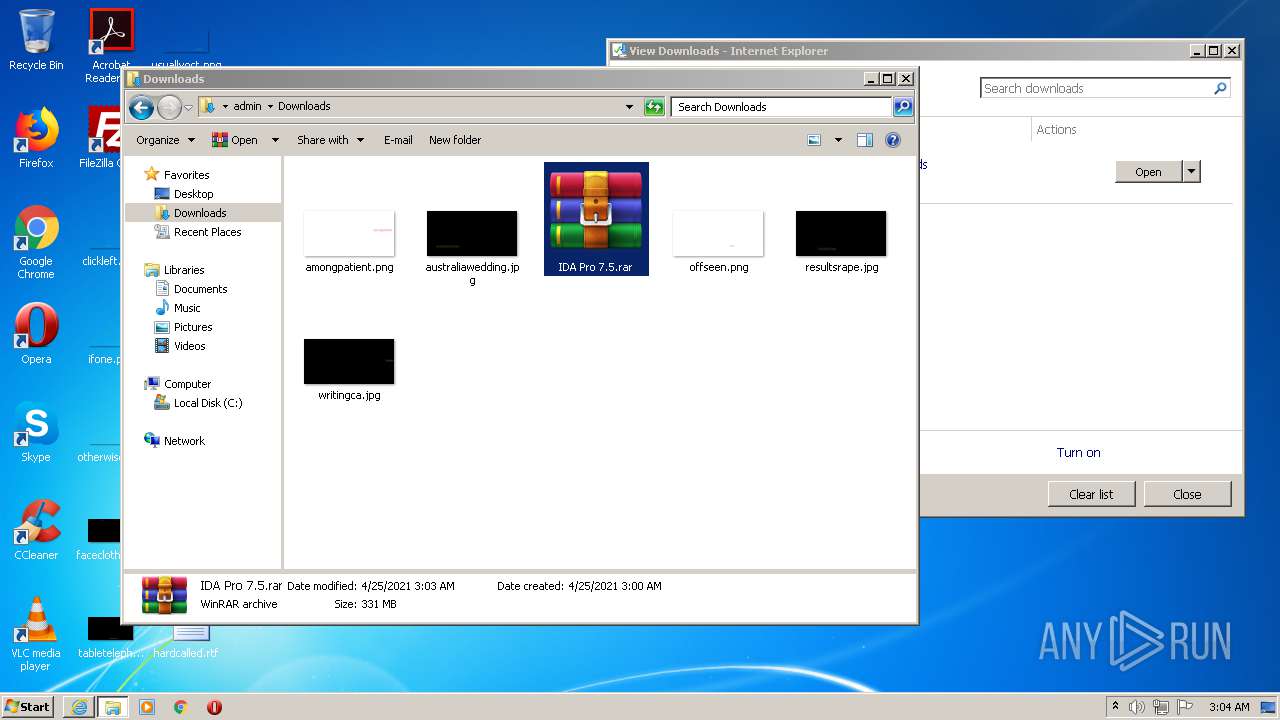
Task: Click the Clear list button
Action: pos(1091,494)
